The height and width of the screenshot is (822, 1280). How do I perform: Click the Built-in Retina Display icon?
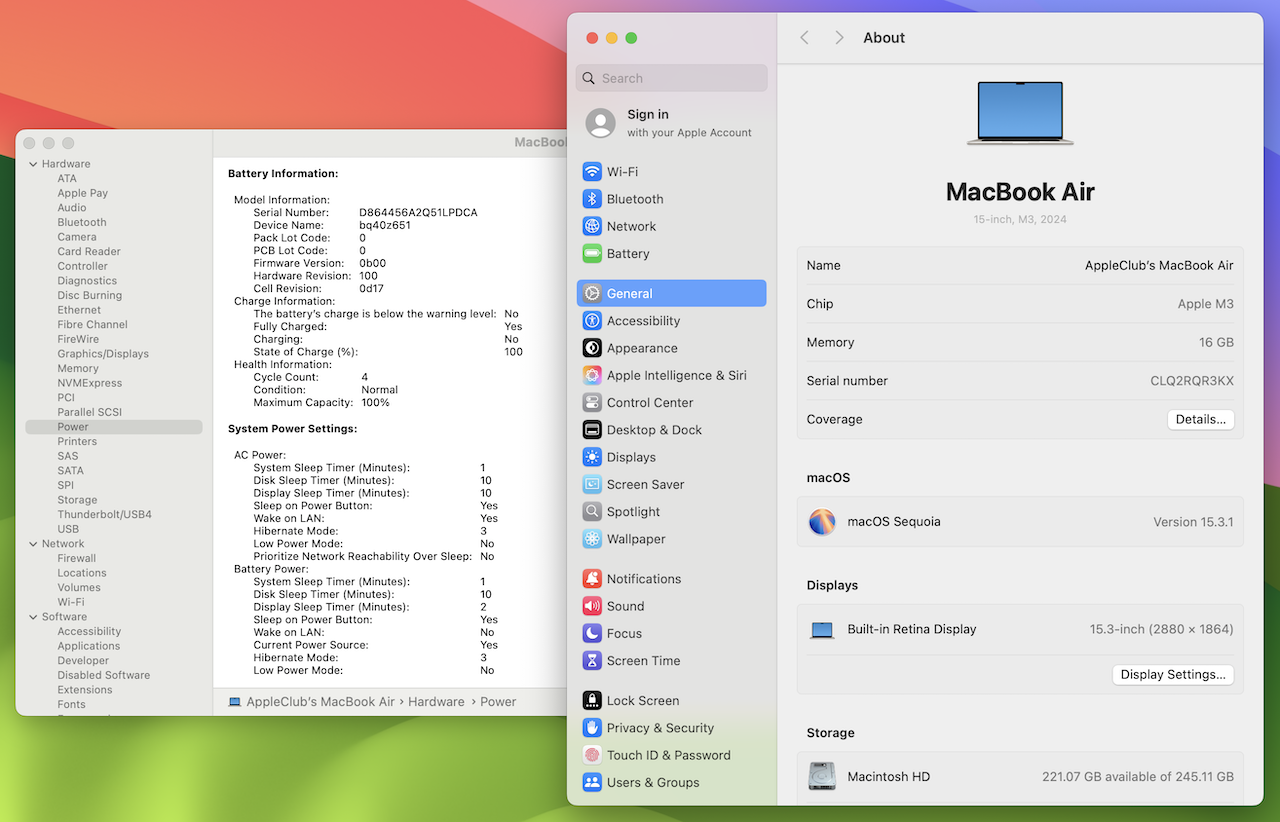(822, 630)
